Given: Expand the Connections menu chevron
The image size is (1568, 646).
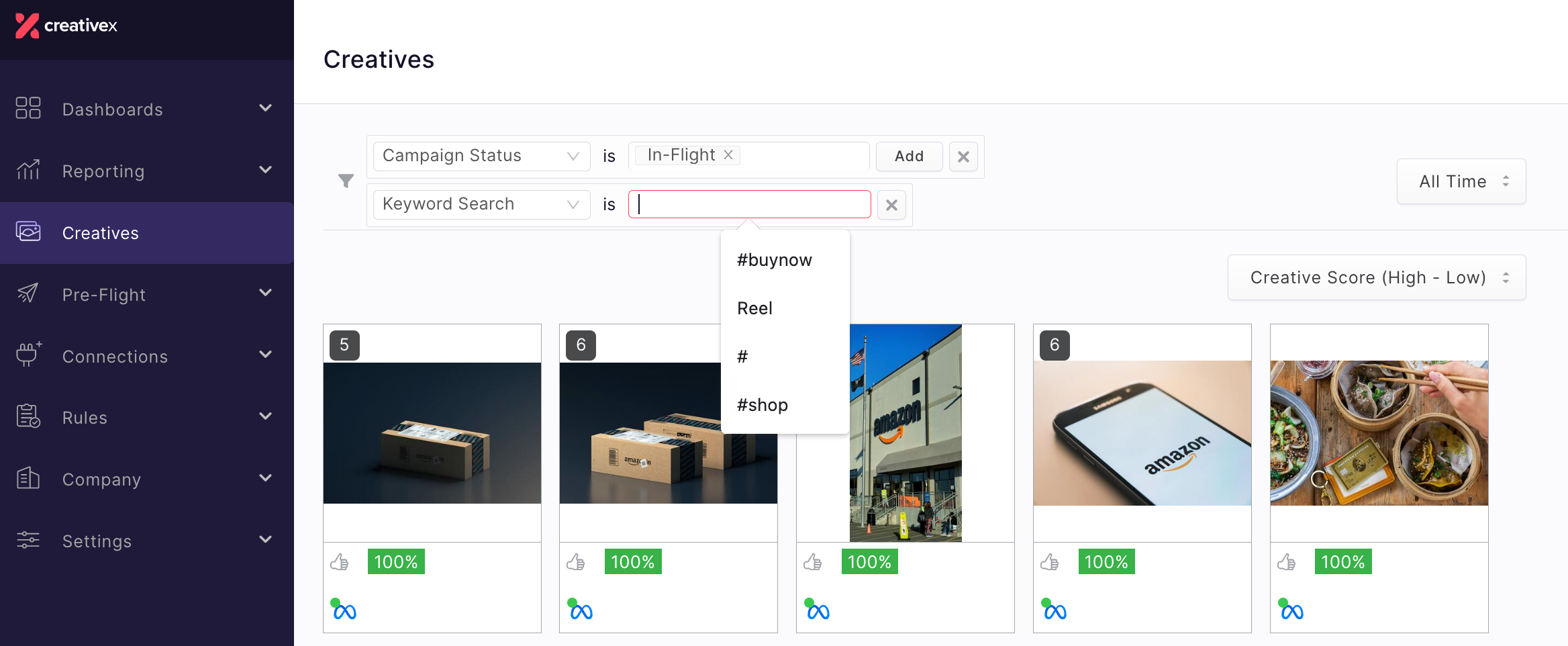Looking at the screenshot, I should coord(266,355).
